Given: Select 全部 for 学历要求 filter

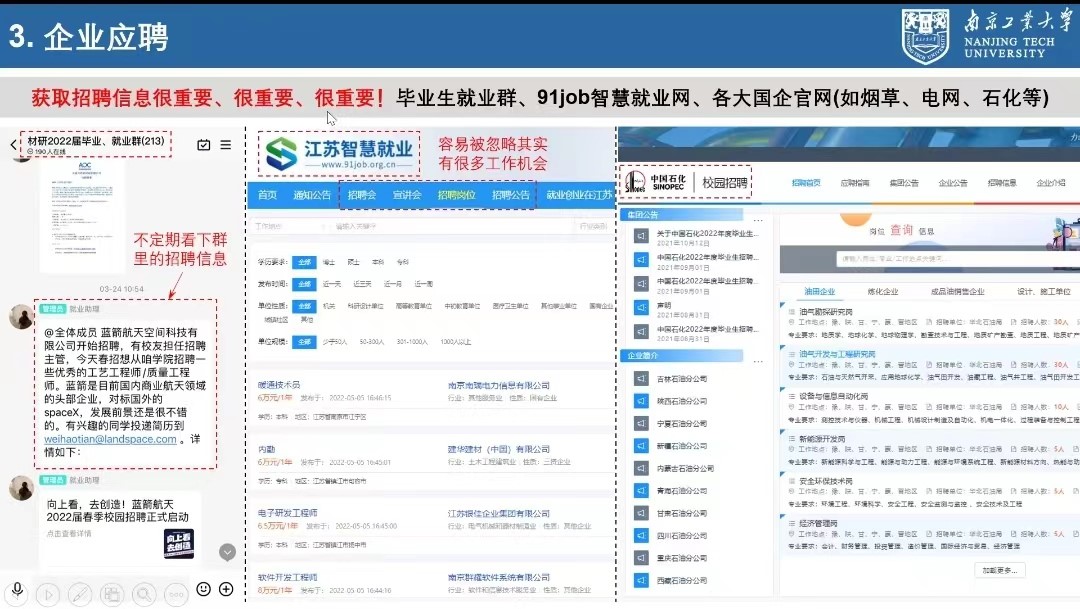Looking at the screenshot, I should tap(304, 261).
